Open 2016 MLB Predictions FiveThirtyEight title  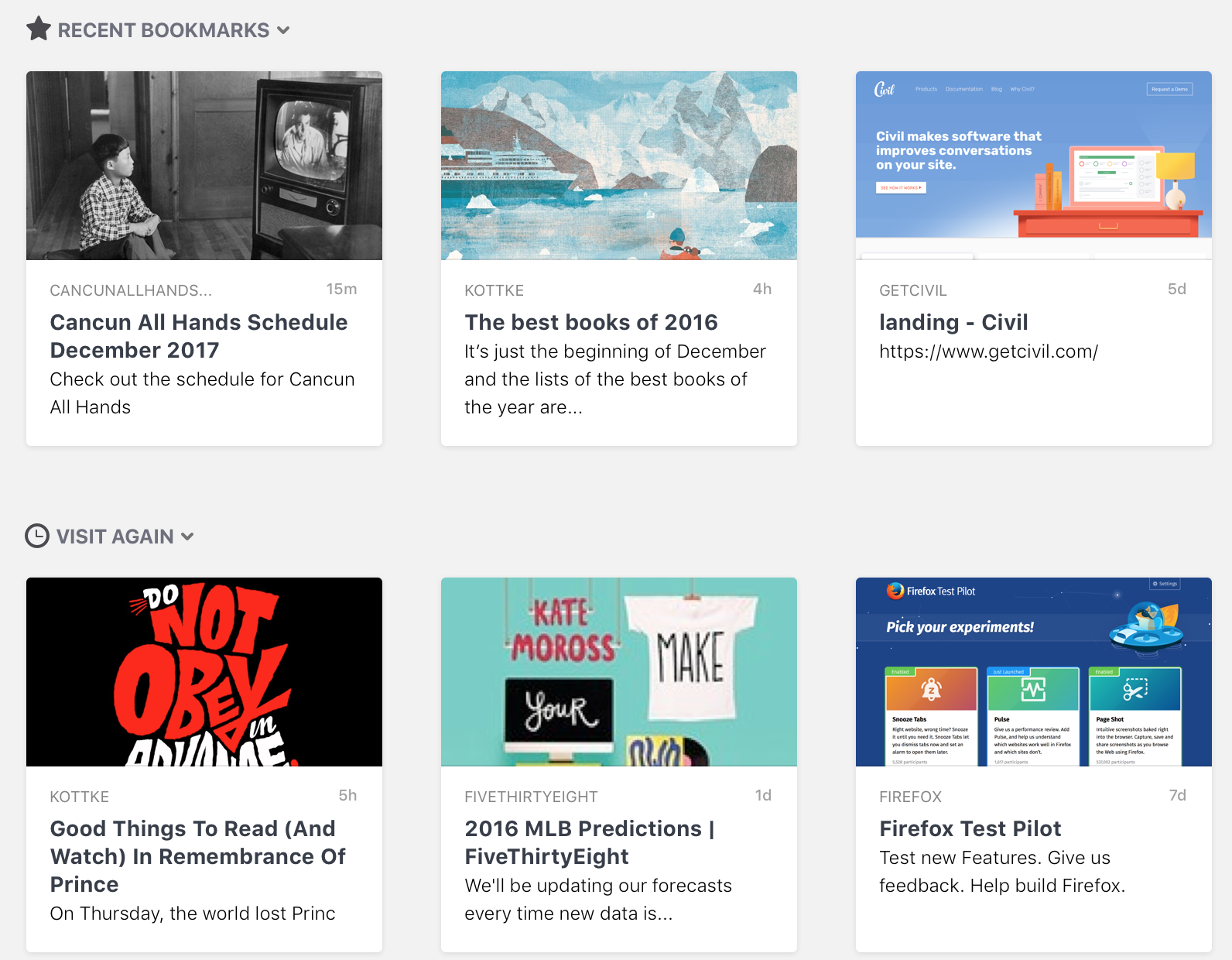[x=590, y=842]
